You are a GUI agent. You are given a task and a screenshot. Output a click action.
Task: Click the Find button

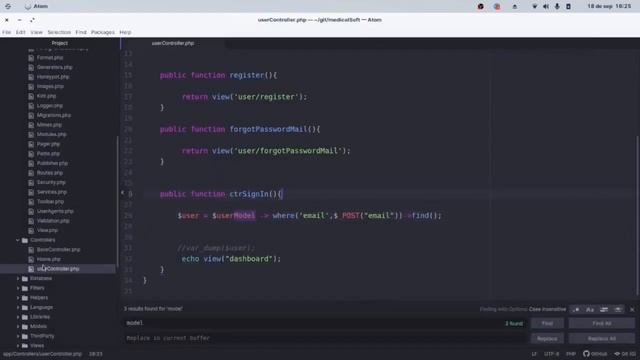pos(547,323)
